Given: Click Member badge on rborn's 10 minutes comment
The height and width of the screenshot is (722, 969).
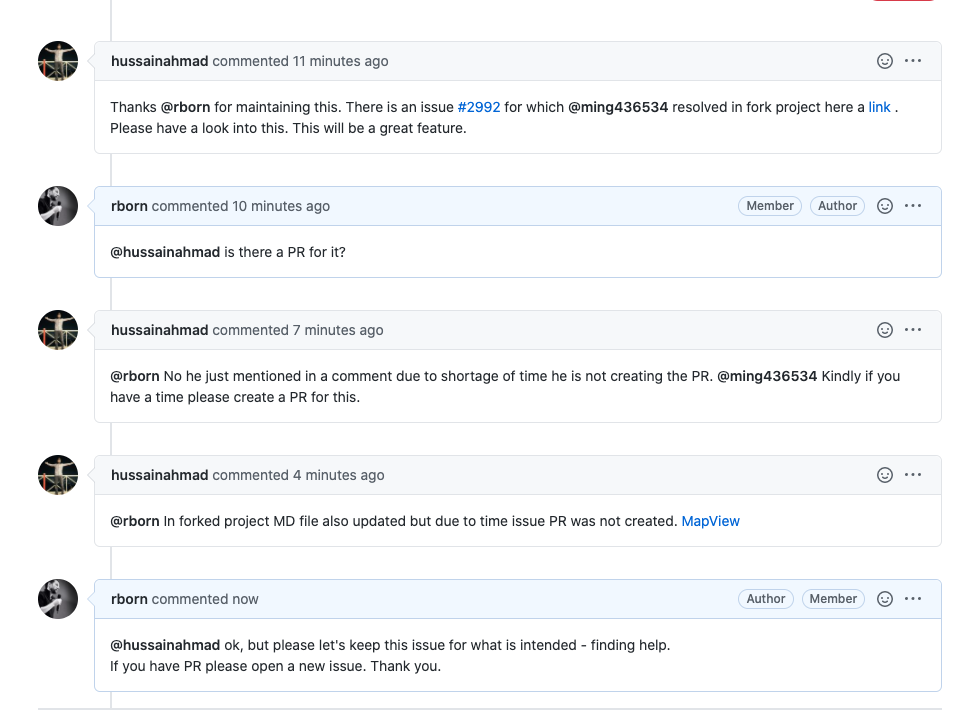Looking at the screenshot, I should tap(769, 206).
